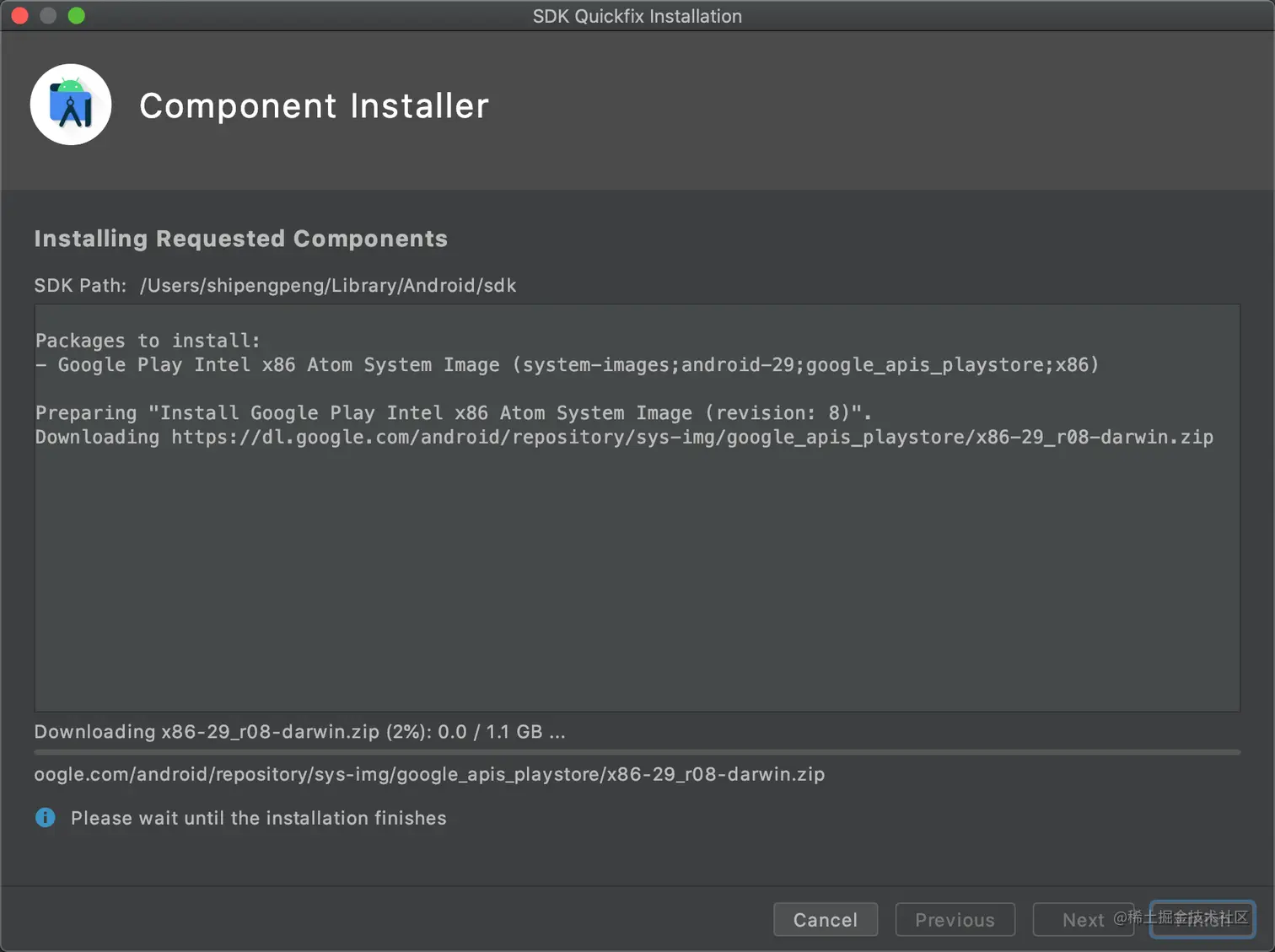Click the 'Component Installer' heading
Screen dimensions: 1275x952
tap(314, 105)
